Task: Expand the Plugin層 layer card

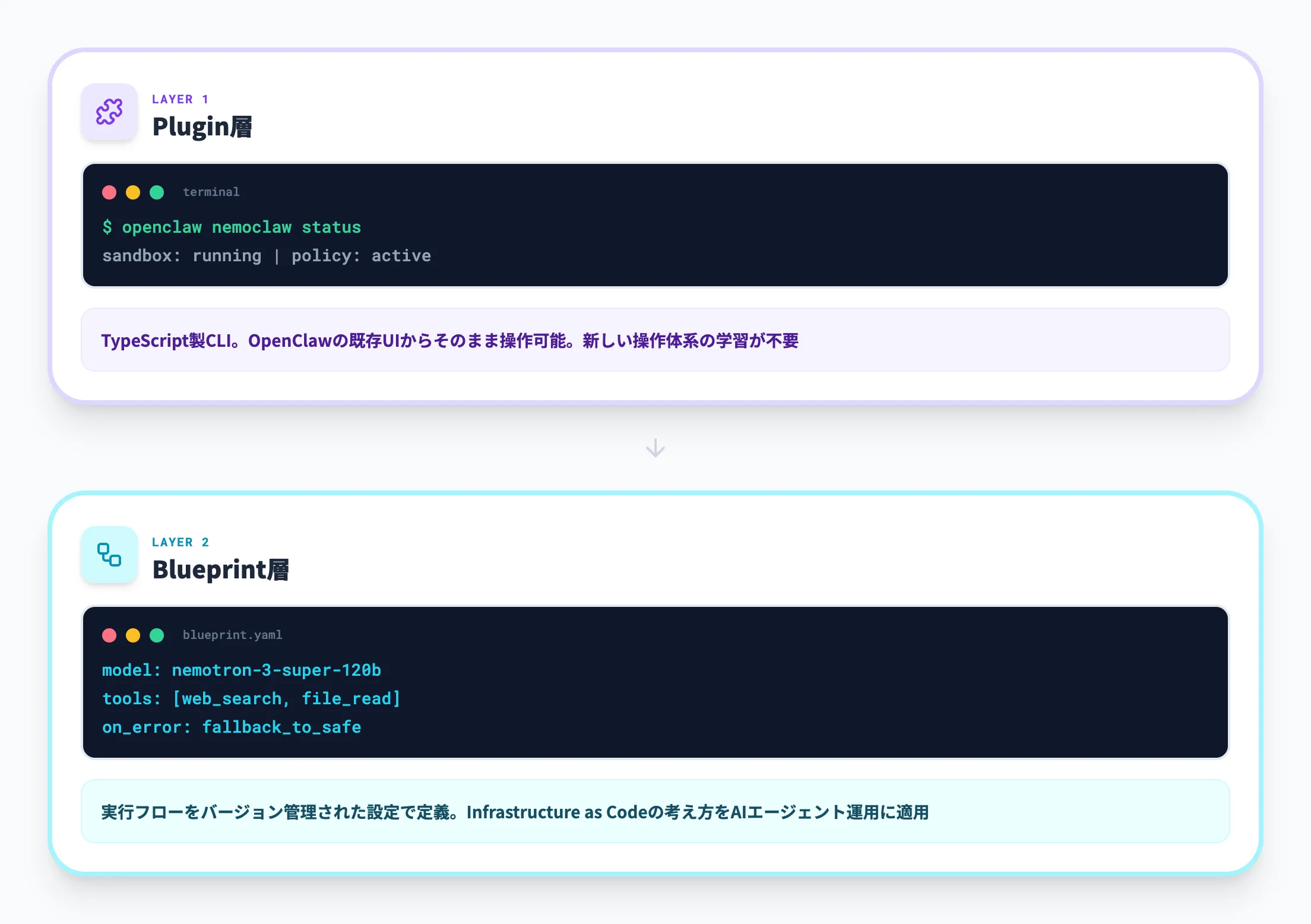Action: pyautogui.click(x=202, y=126)
